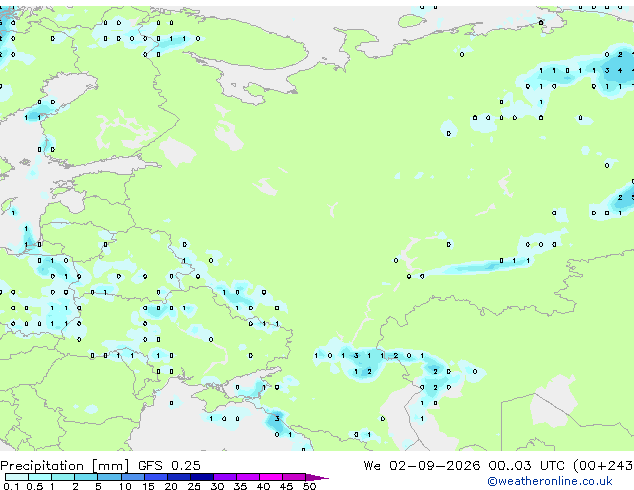Screen dimensions: 634x490
Task: Click the legend swatch between 1 and 2
Action: pyautogui.click(x=63, y=477)
